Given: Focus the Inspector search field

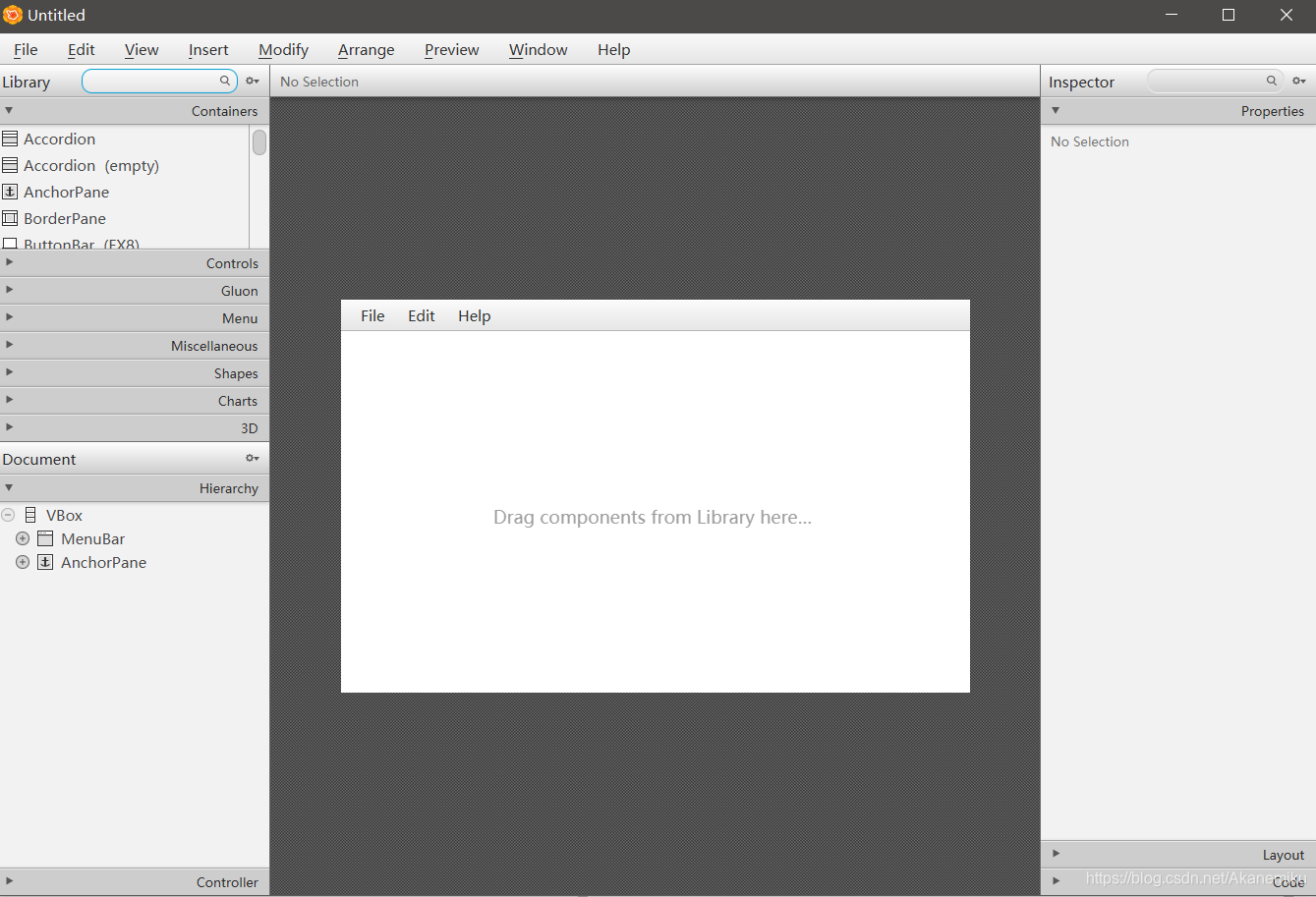Looking at the screenshot, I should tap(1216, 81).
